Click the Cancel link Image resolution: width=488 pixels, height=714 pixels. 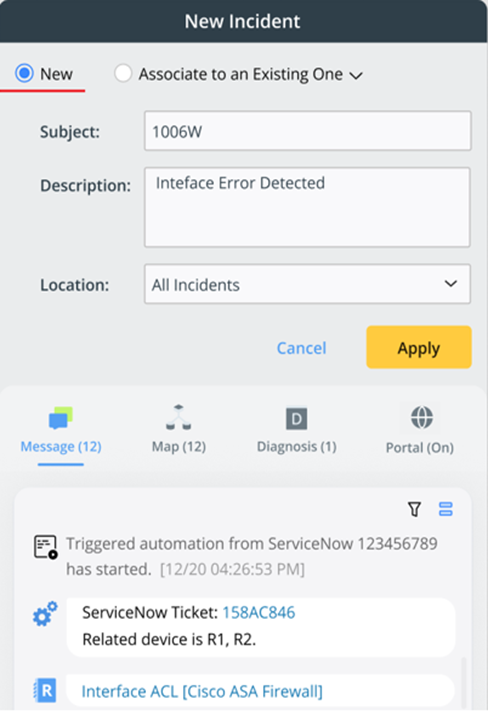coord(301,348)
